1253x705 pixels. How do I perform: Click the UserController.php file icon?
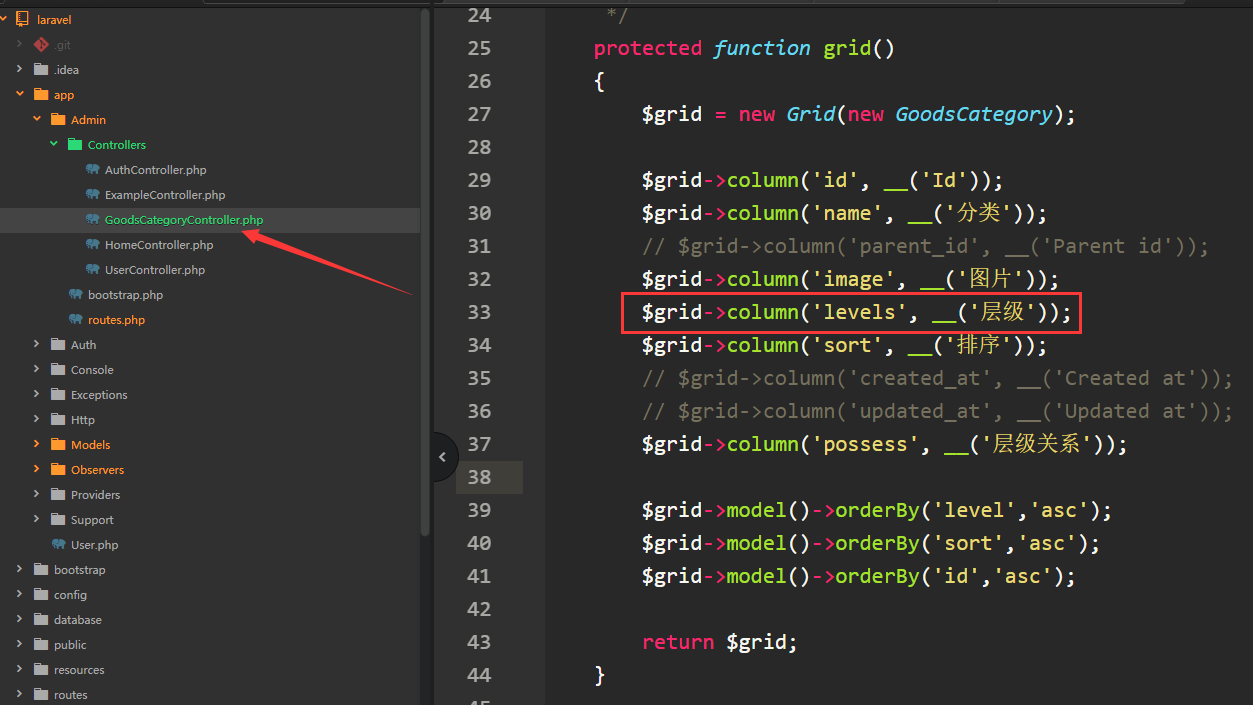[93, 269]
